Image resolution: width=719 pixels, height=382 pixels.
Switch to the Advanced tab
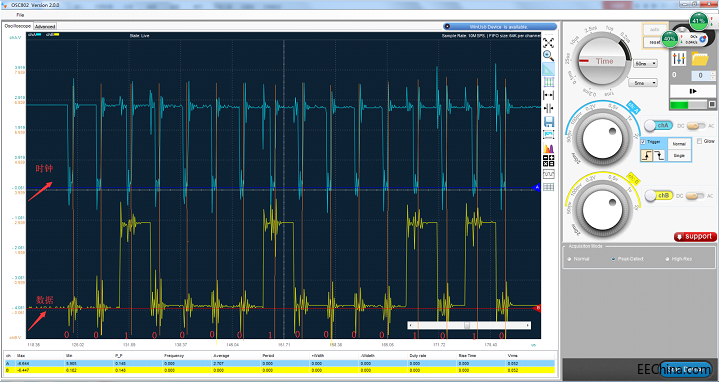(x=45, y=27)
